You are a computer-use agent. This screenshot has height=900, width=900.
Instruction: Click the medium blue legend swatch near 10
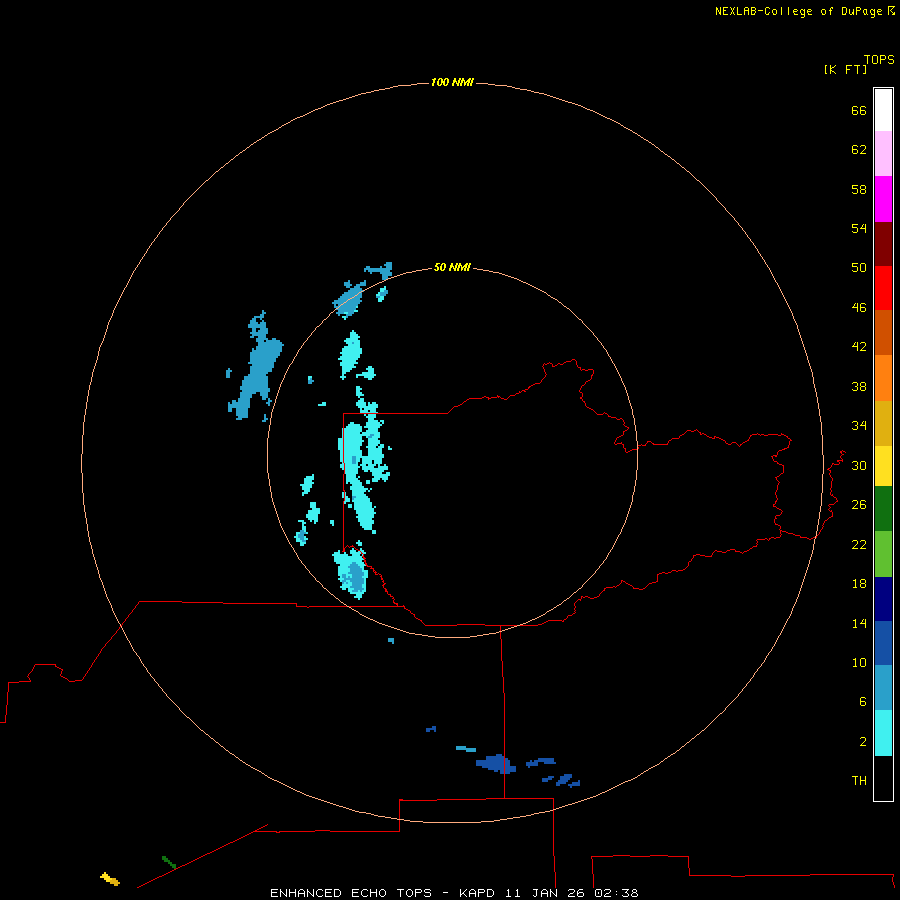pos(883,643)
